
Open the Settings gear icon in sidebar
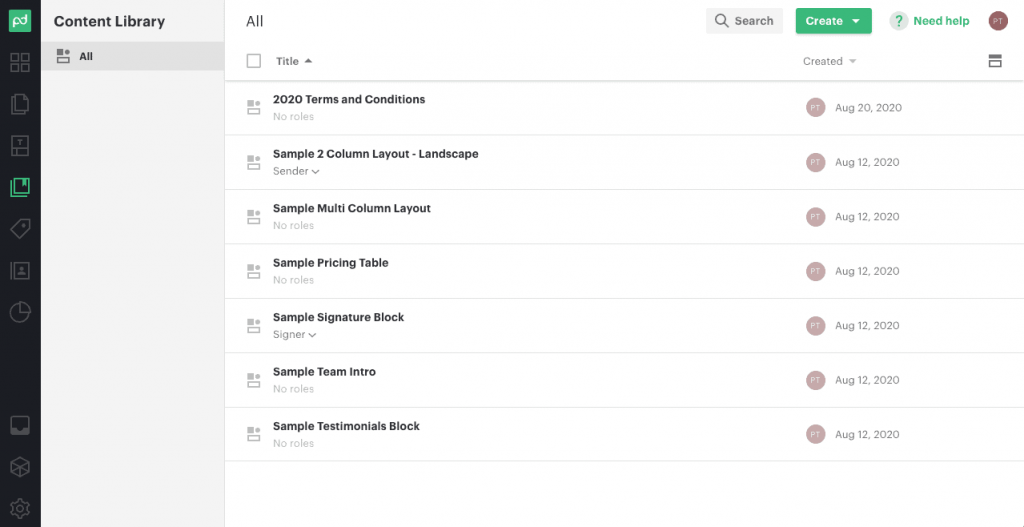(x=20, y=507)
